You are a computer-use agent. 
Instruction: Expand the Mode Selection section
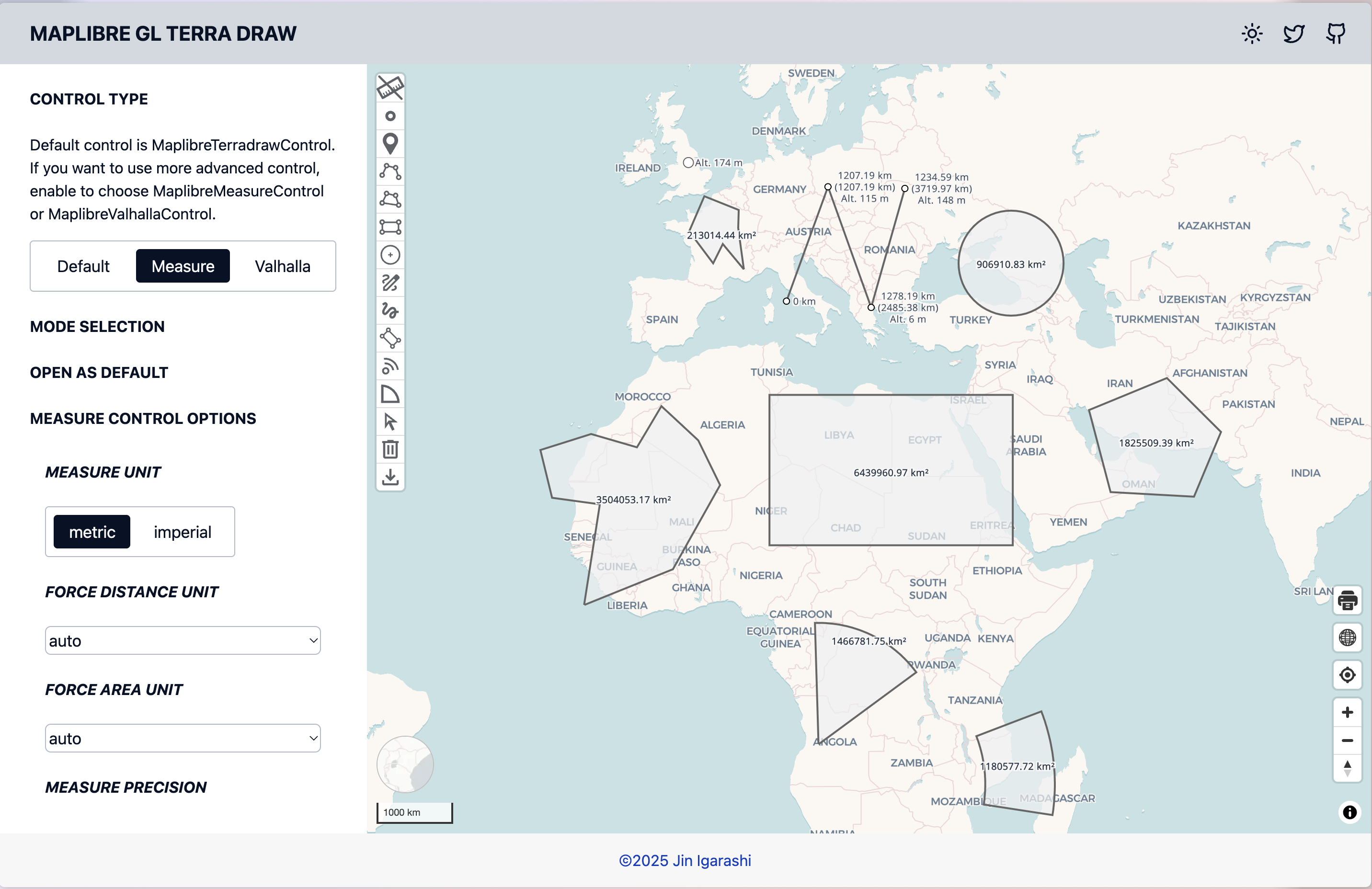97,326
